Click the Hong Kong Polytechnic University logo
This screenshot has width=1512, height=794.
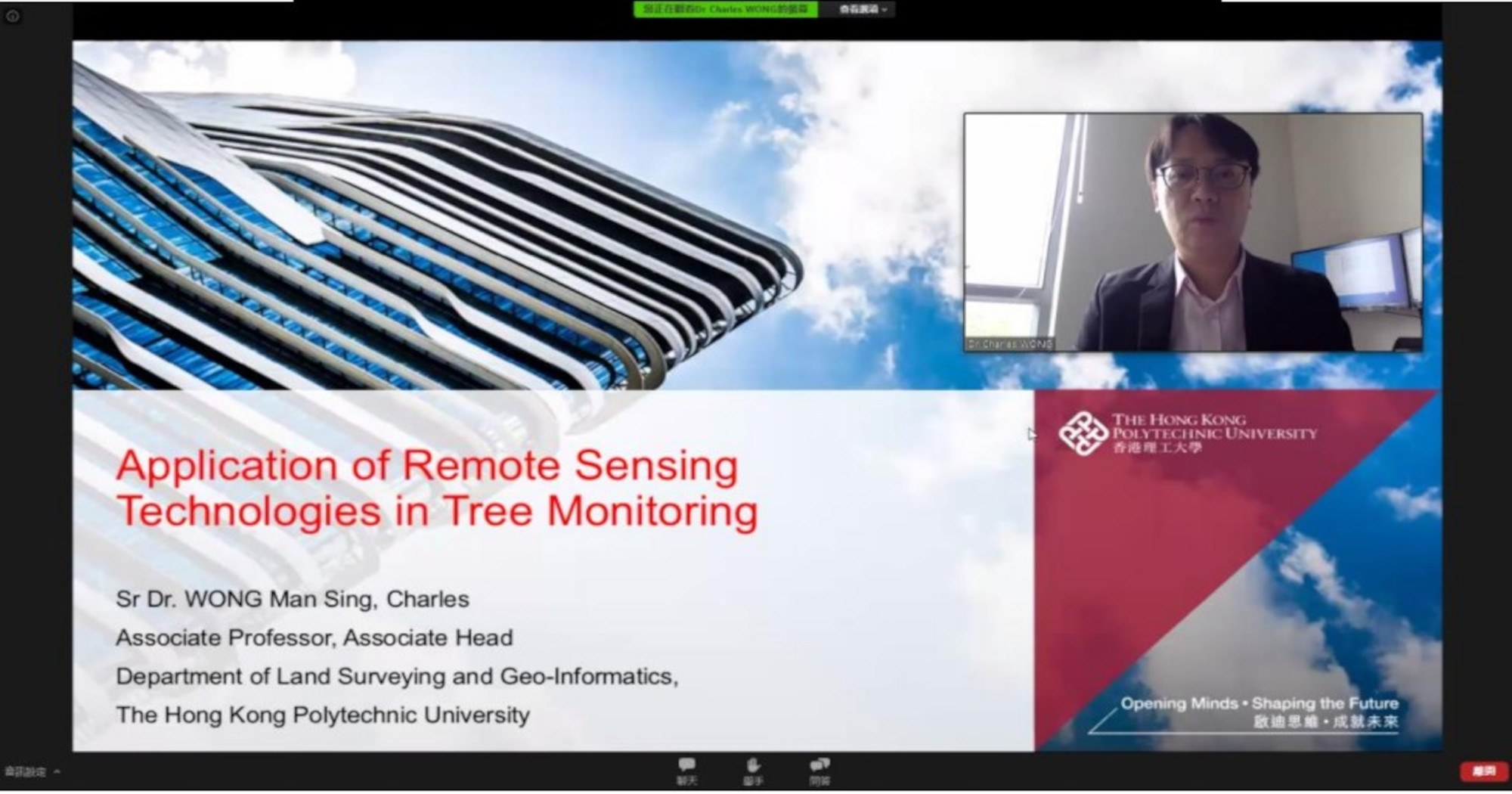pos(1188,433)
